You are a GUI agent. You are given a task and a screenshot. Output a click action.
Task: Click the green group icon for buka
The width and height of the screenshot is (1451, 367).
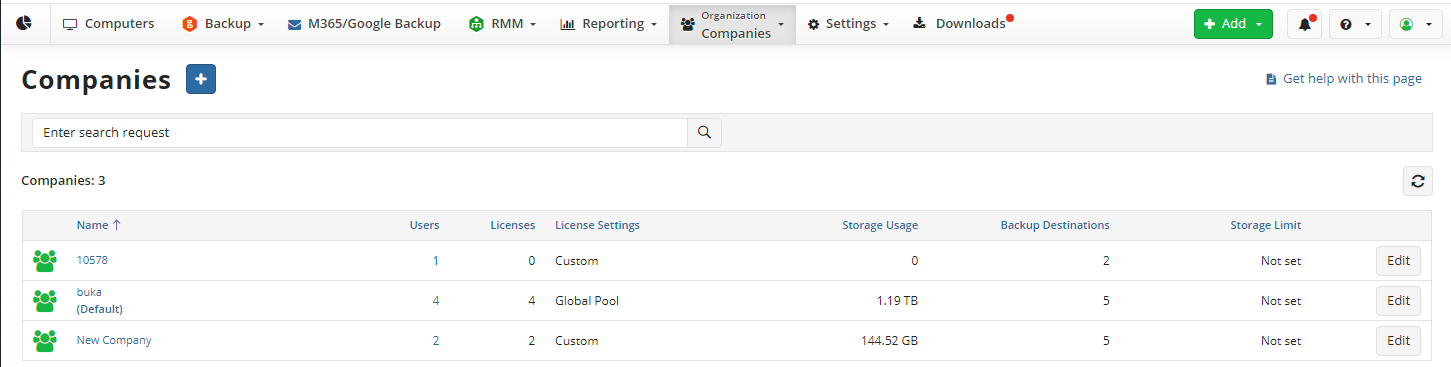tap(44, 300)
